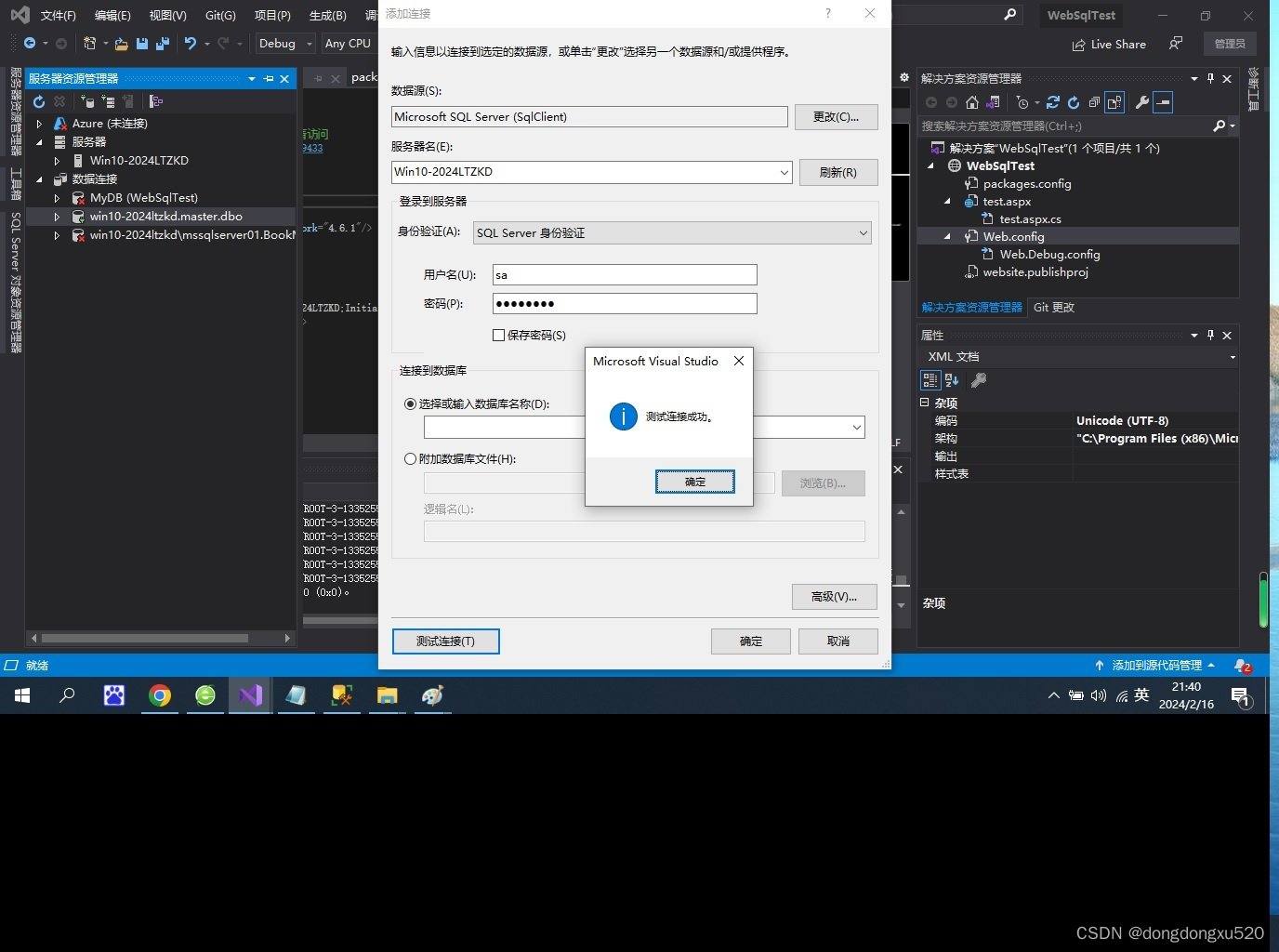This screenshot has height=952, width=1279.
Task: Select the Attach database file (附加数据库文件) radio
Action: (x=410, y=459)
